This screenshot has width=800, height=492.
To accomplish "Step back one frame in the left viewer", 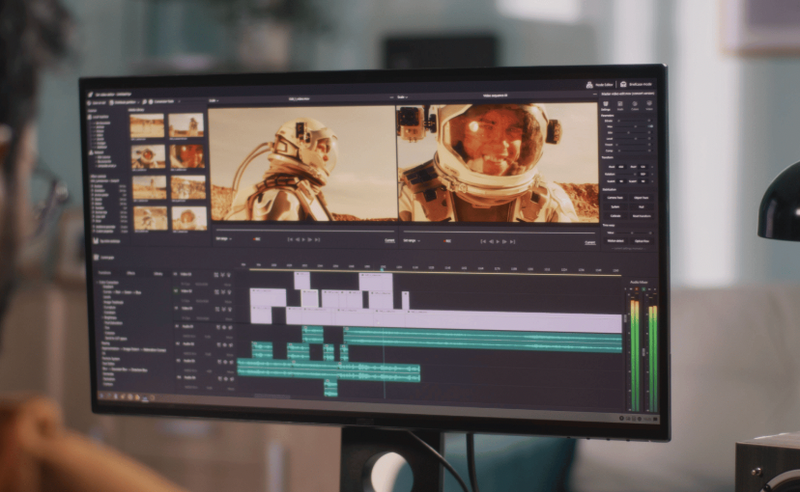I will coord(297,239).
